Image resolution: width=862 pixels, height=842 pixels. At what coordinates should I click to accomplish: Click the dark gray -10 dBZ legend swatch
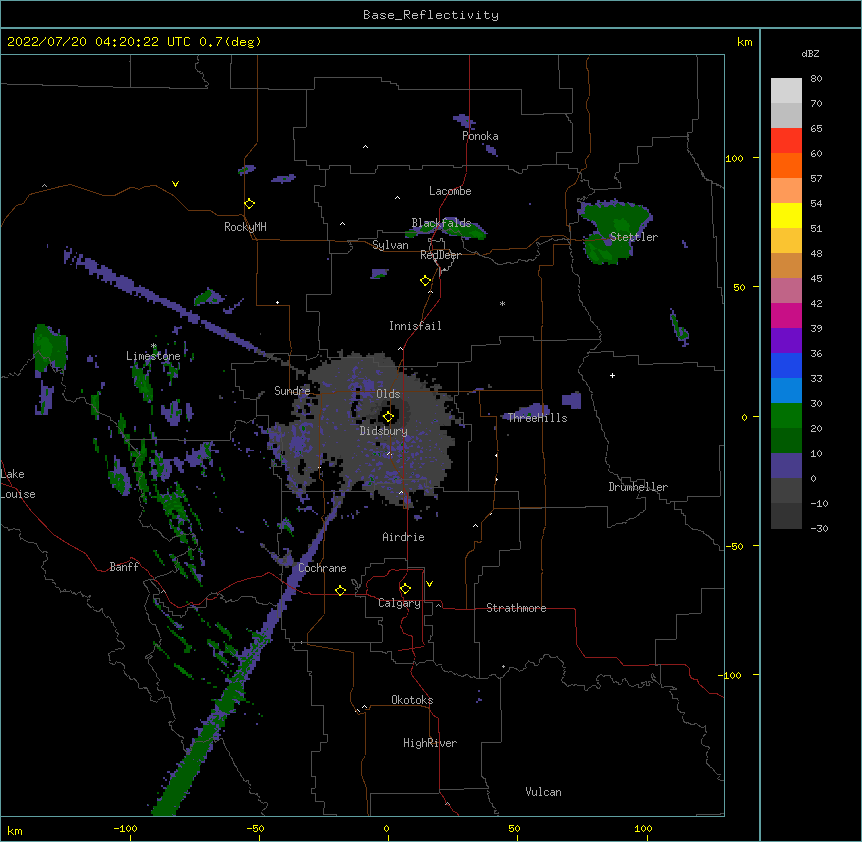pos(786,516)
